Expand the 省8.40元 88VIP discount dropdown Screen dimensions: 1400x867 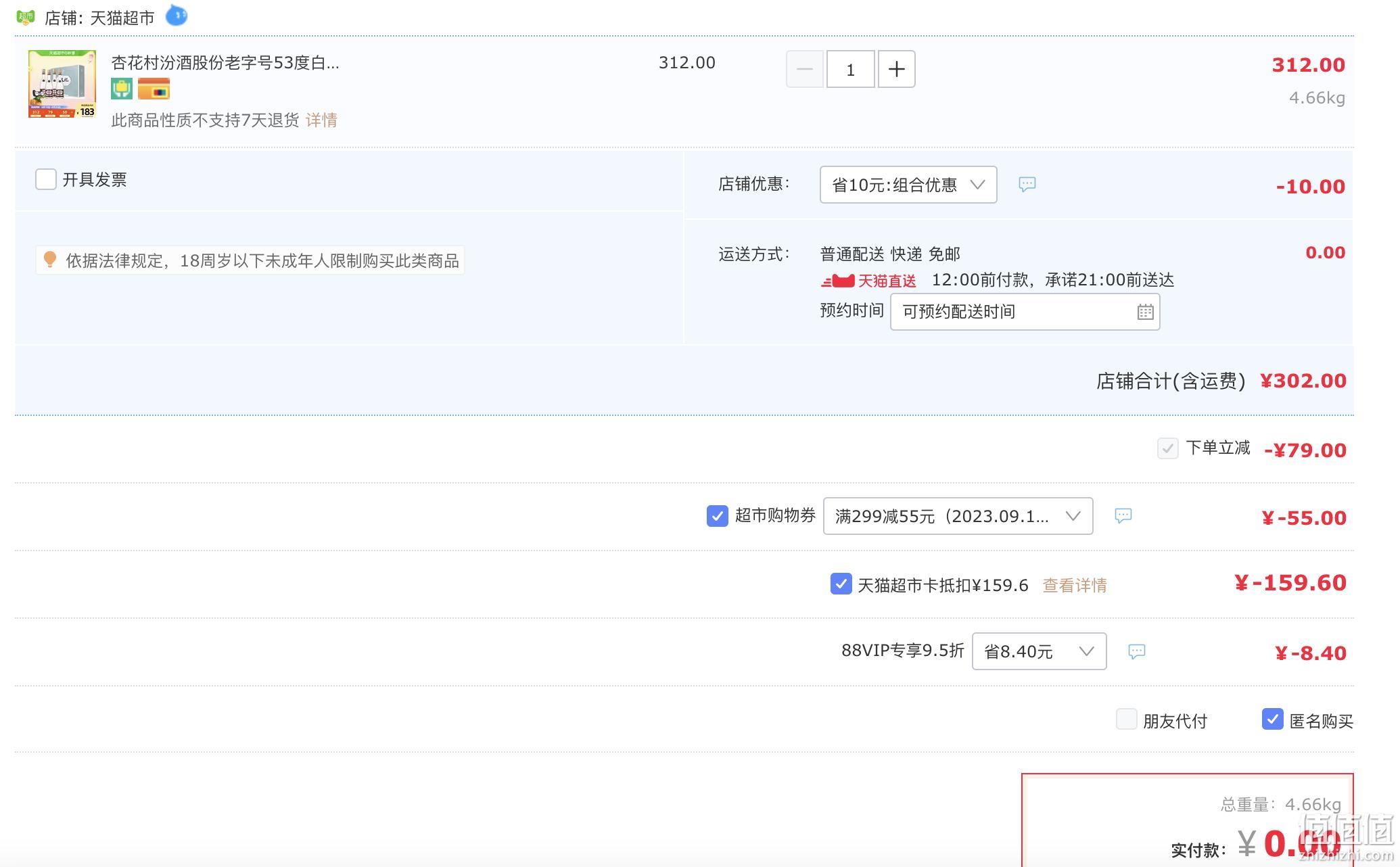(x=1039, y=651)
